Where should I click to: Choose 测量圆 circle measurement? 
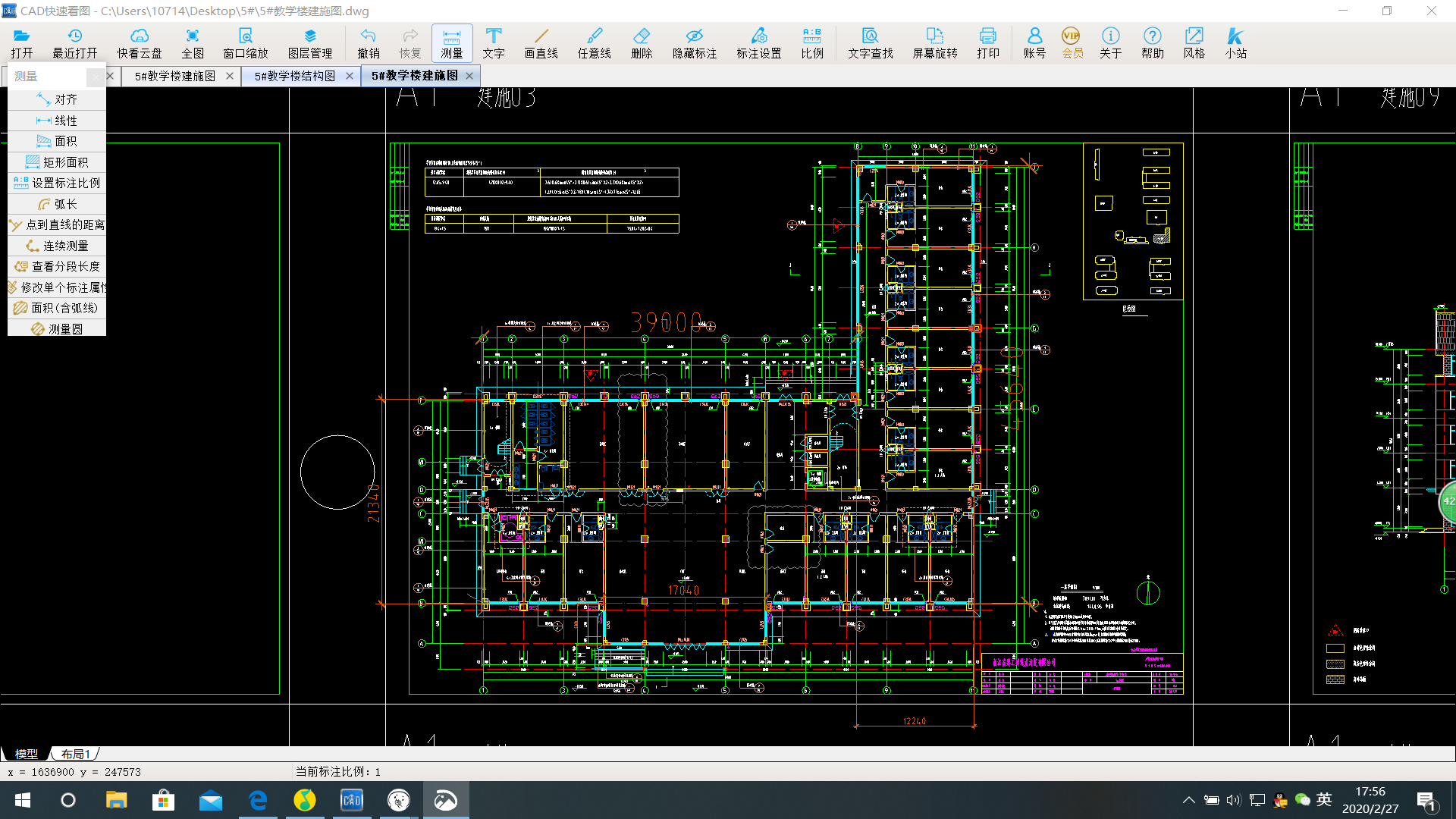tap(57, 328)
